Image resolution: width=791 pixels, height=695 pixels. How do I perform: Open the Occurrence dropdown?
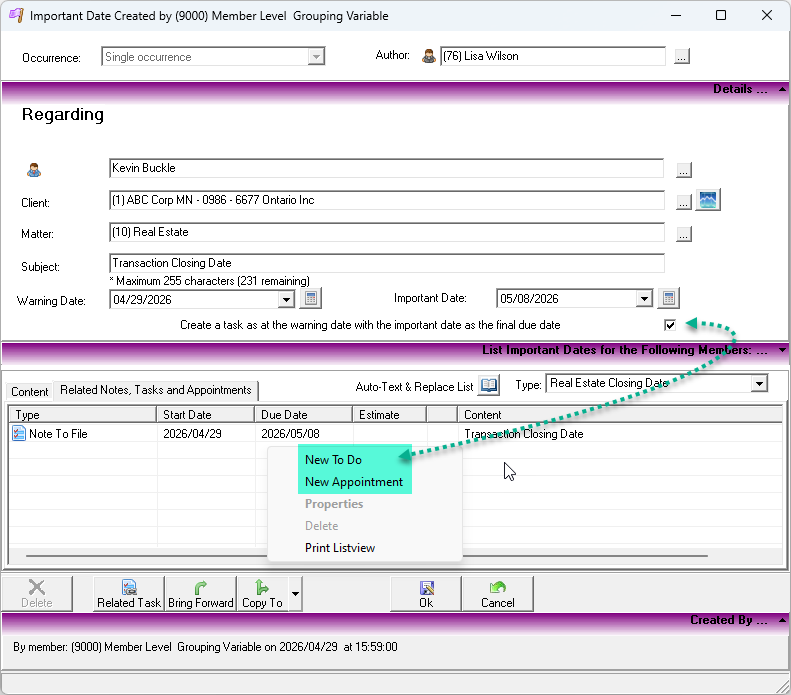[316, 56]
